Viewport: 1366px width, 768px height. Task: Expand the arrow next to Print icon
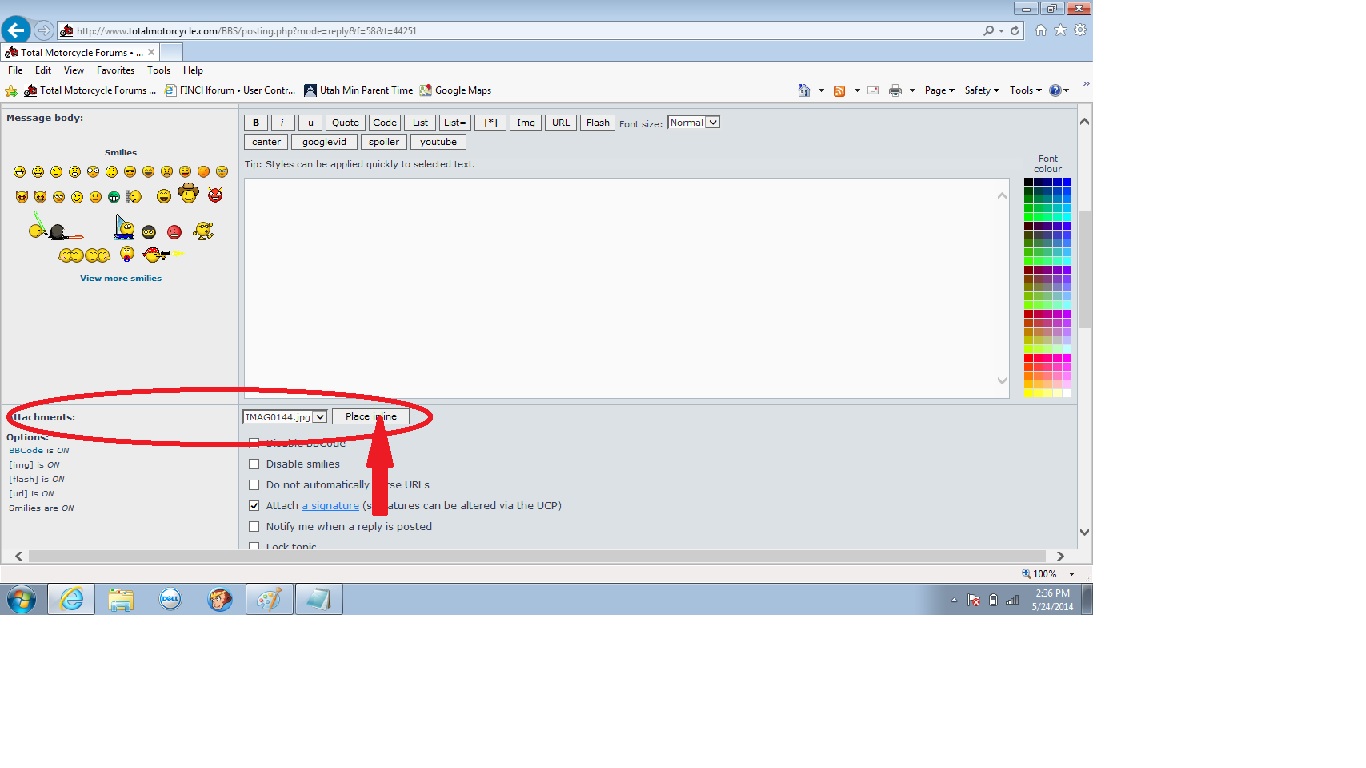point(912,91)
